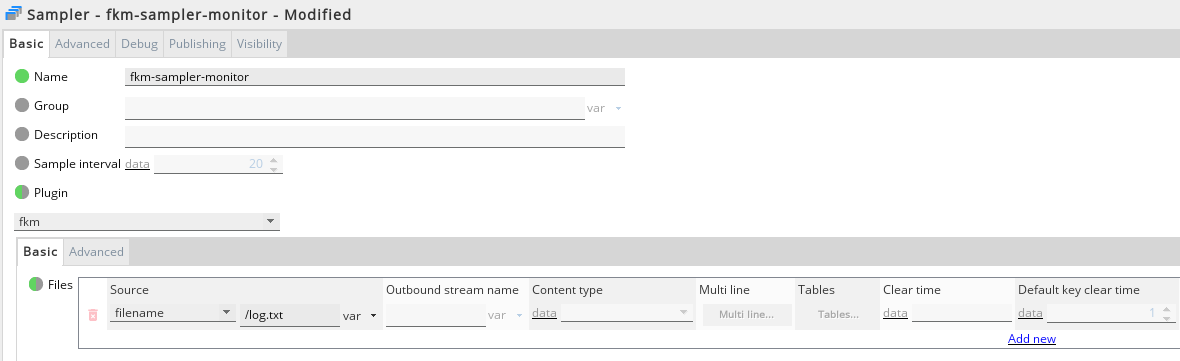1180x361 pixels.
Task: Click the Description text input field
Action: pos(375,137)
